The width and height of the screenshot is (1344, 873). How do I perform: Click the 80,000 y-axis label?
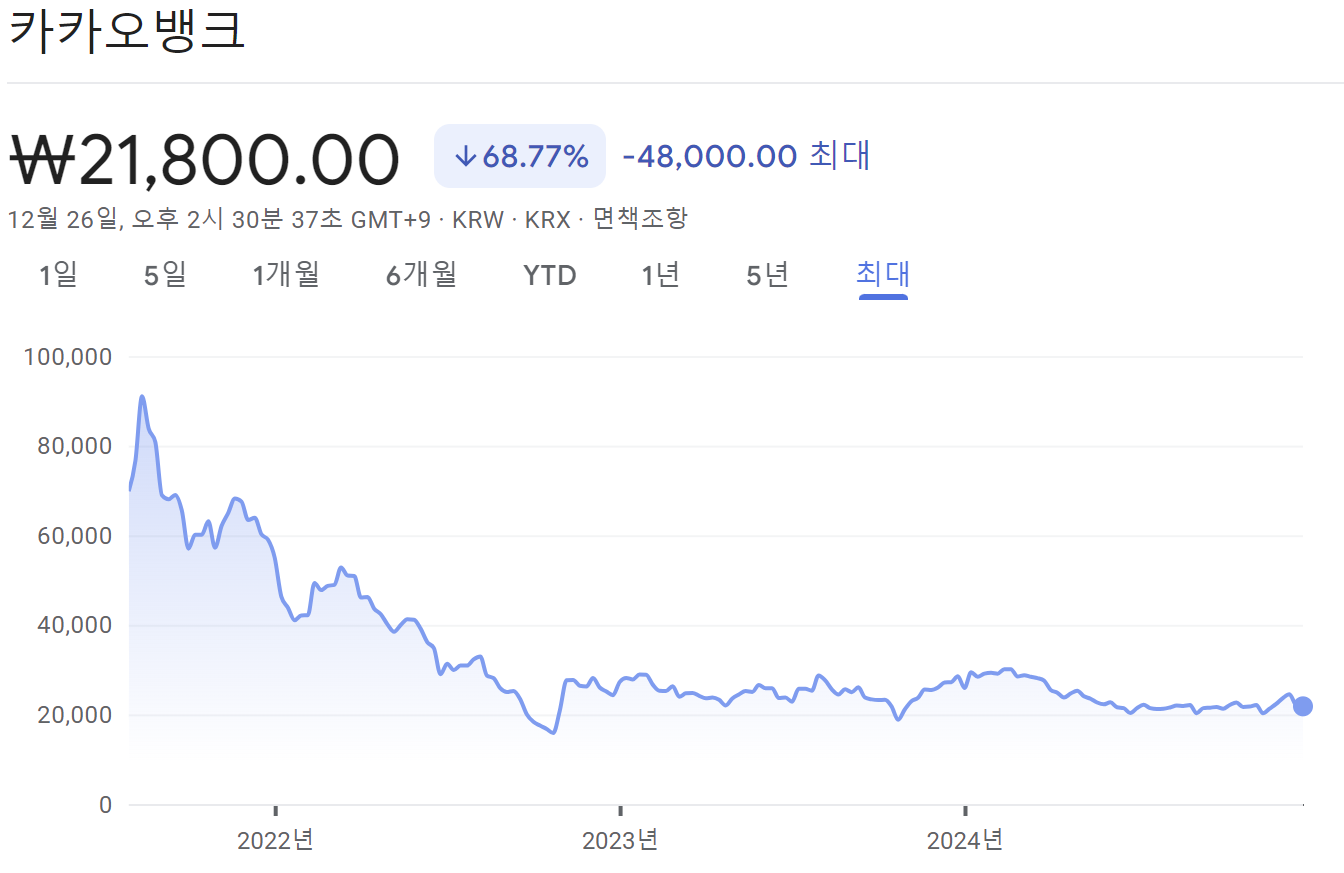75,446
